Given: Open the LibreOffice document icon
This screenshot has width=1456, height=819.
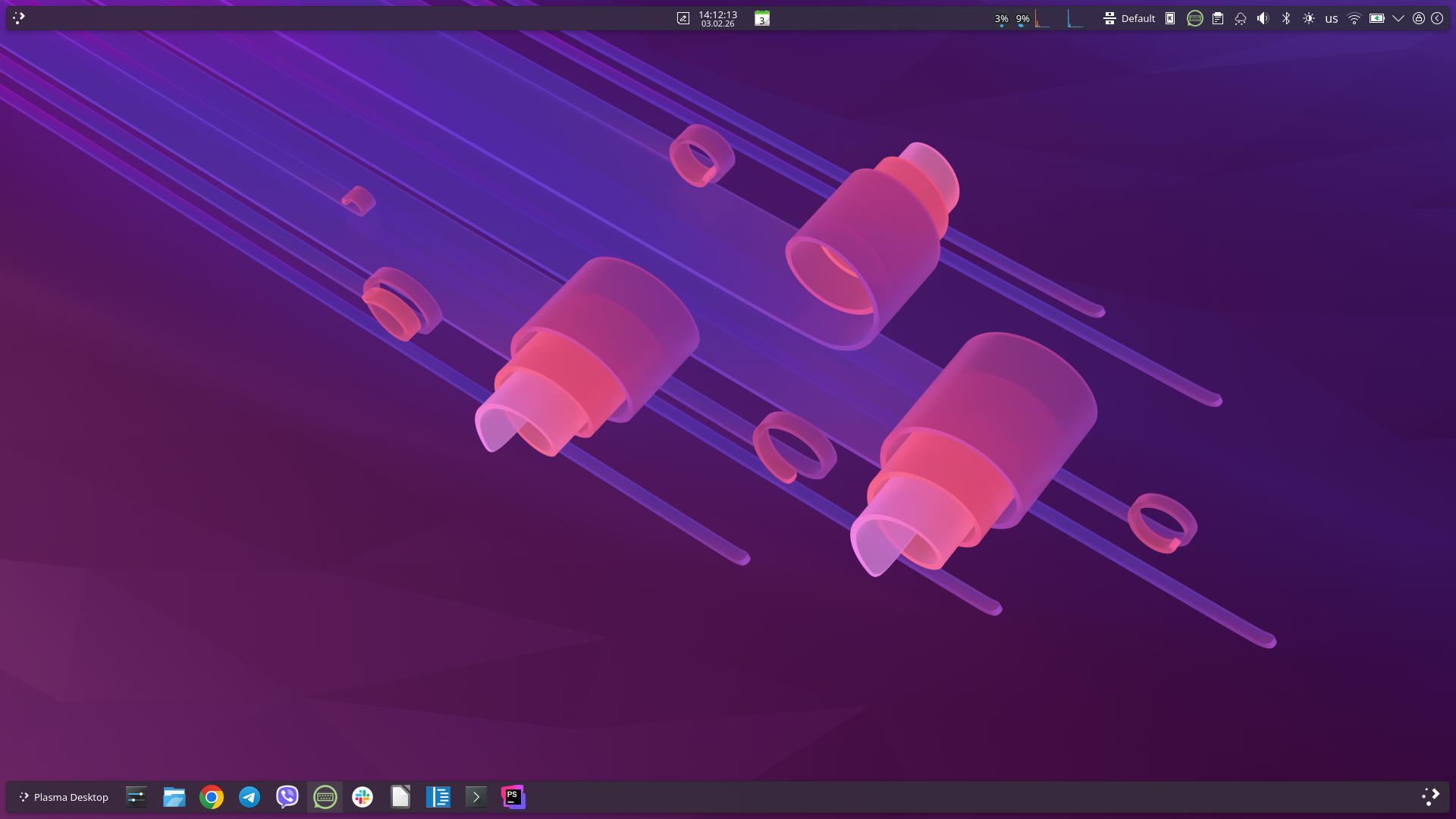Looking at the screenshot, I should [x=400, y=797].
